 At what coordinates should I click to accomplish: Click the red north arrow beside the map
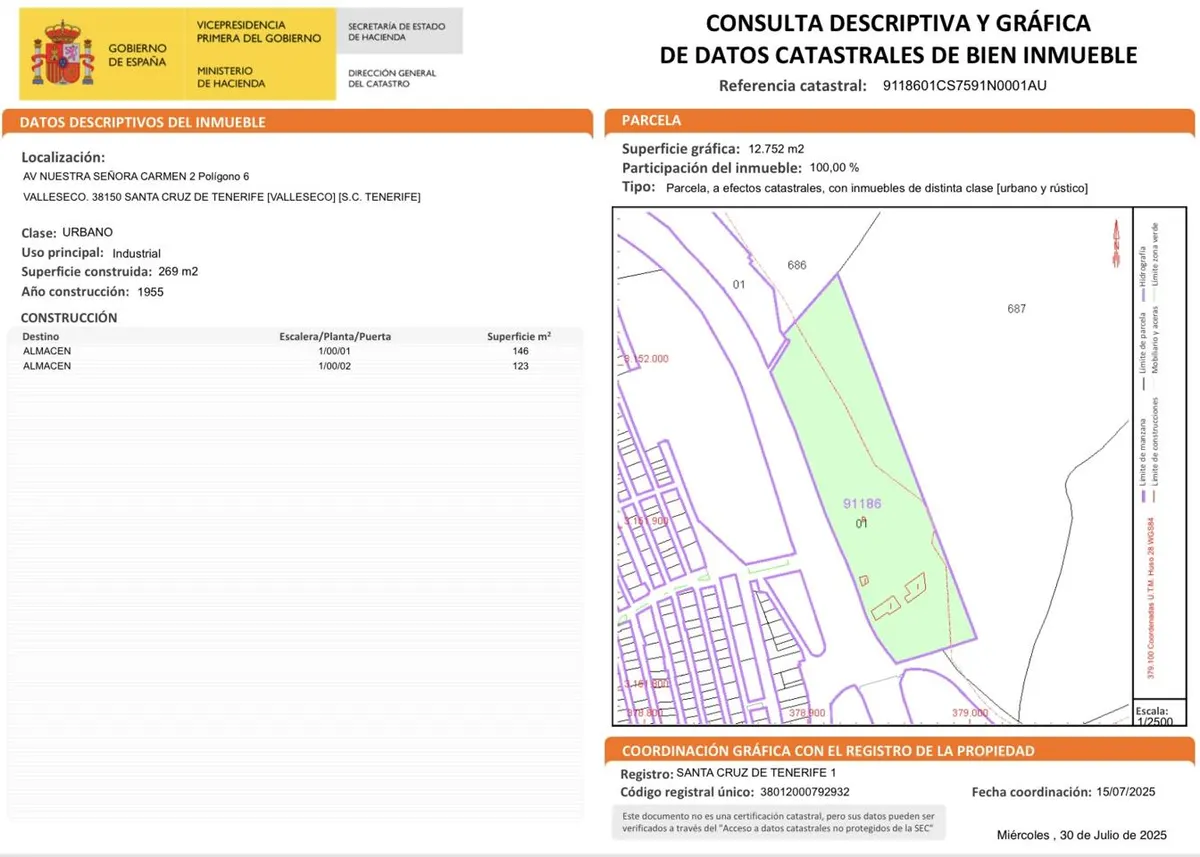tap(1113, 246)
